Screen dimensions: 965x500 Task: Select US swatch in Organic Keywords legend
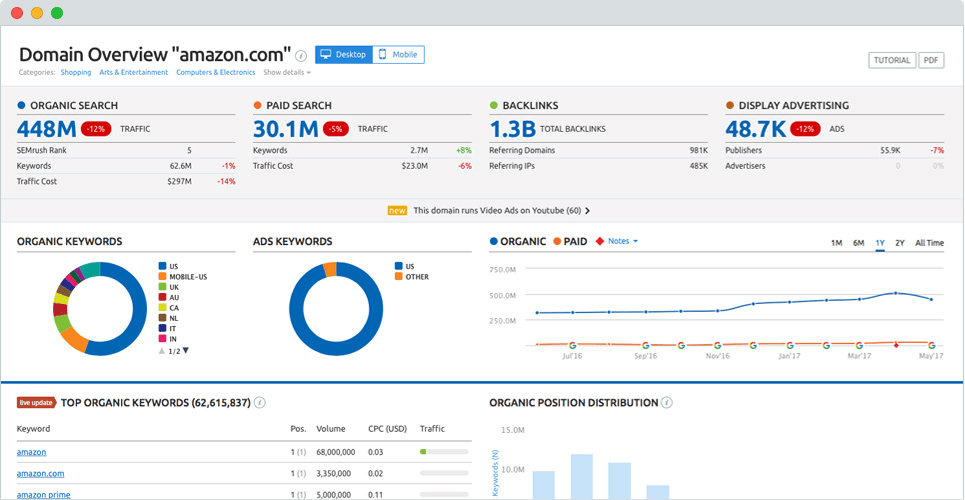[x=162, y=266]
